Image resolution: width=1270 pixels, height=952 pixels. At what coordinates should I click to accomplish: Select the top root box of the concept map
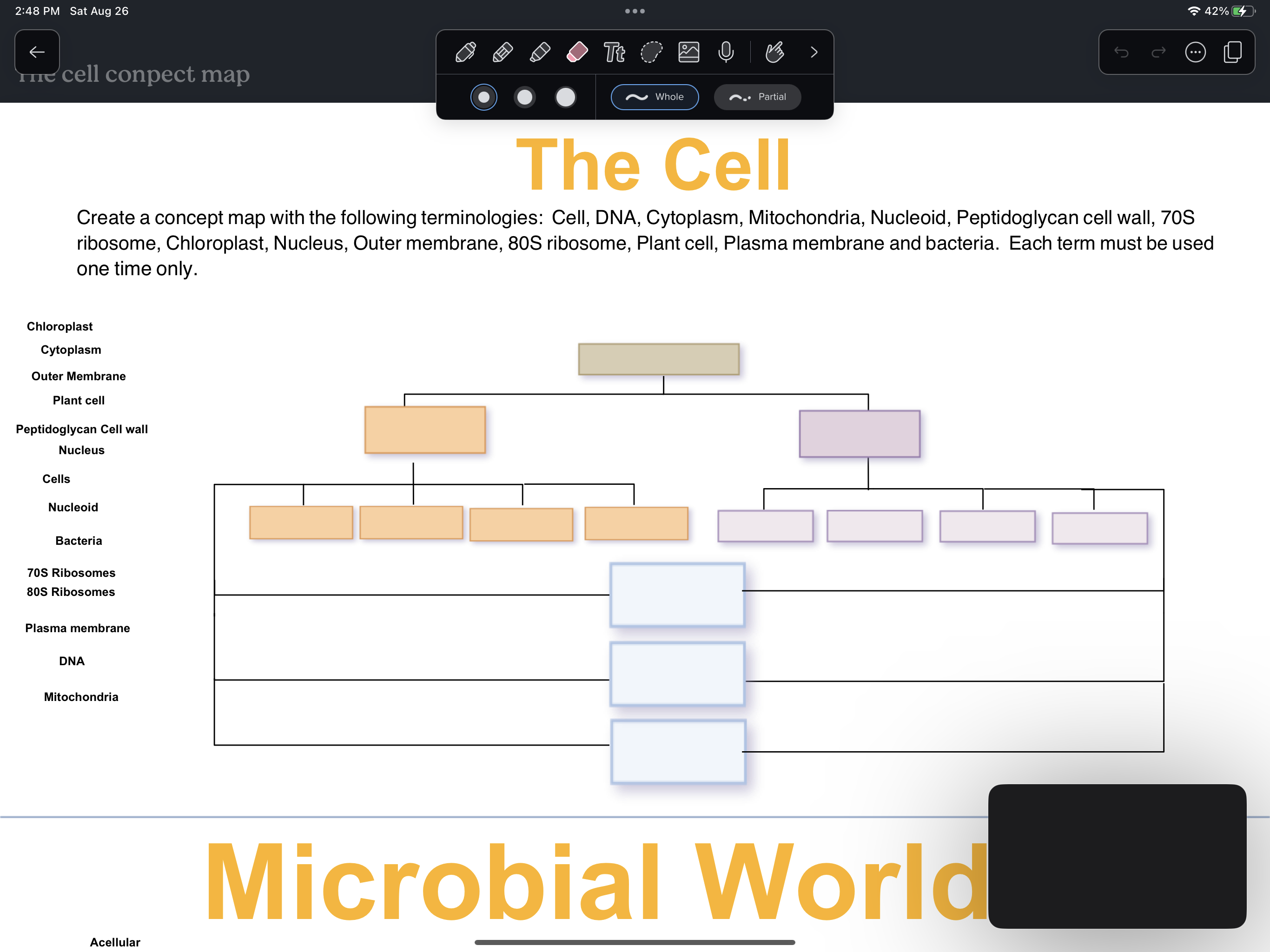pyautogui.click(x=659, y=359)
